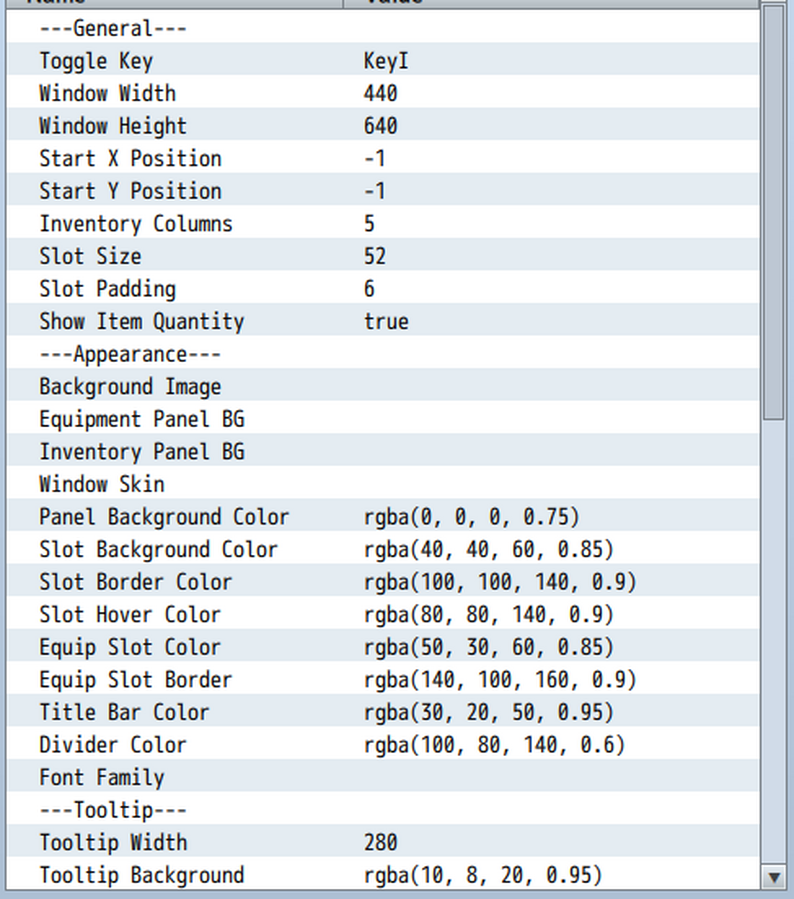Click the rgba(40, 40, 60, 0.85) value
The width and height of the screenshot is (794, 899).
tap(488, 549)
